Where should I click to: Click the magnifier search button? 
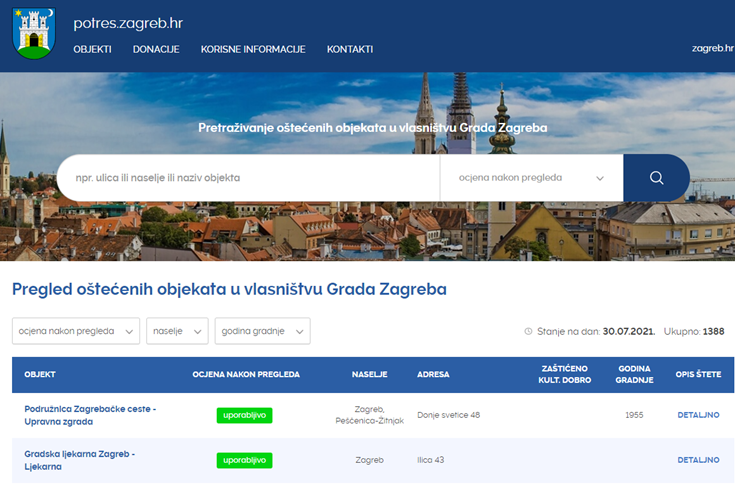[x=656, y=178]
